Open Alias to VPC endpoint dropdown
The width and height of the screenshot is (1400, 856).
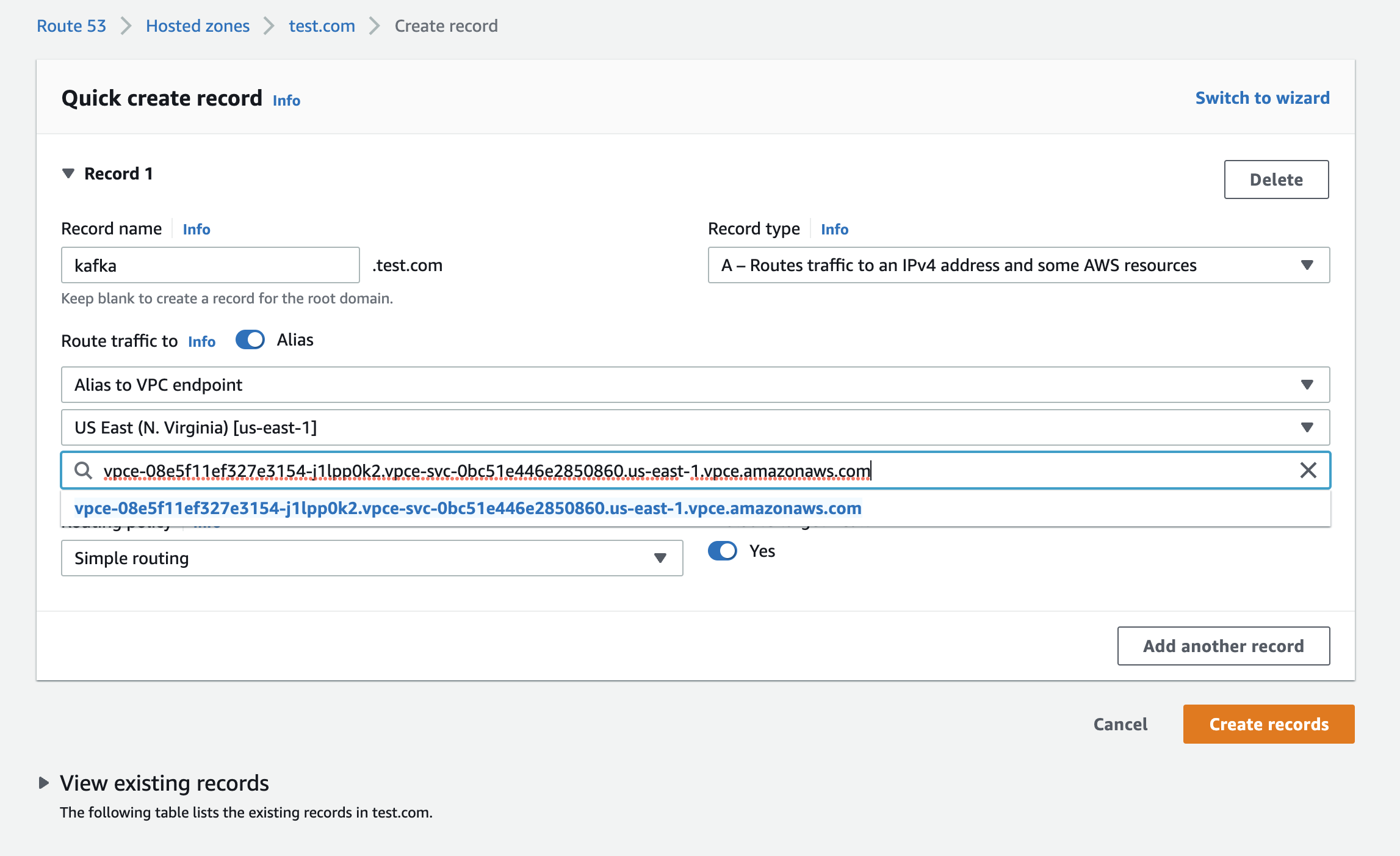[695, 385]
